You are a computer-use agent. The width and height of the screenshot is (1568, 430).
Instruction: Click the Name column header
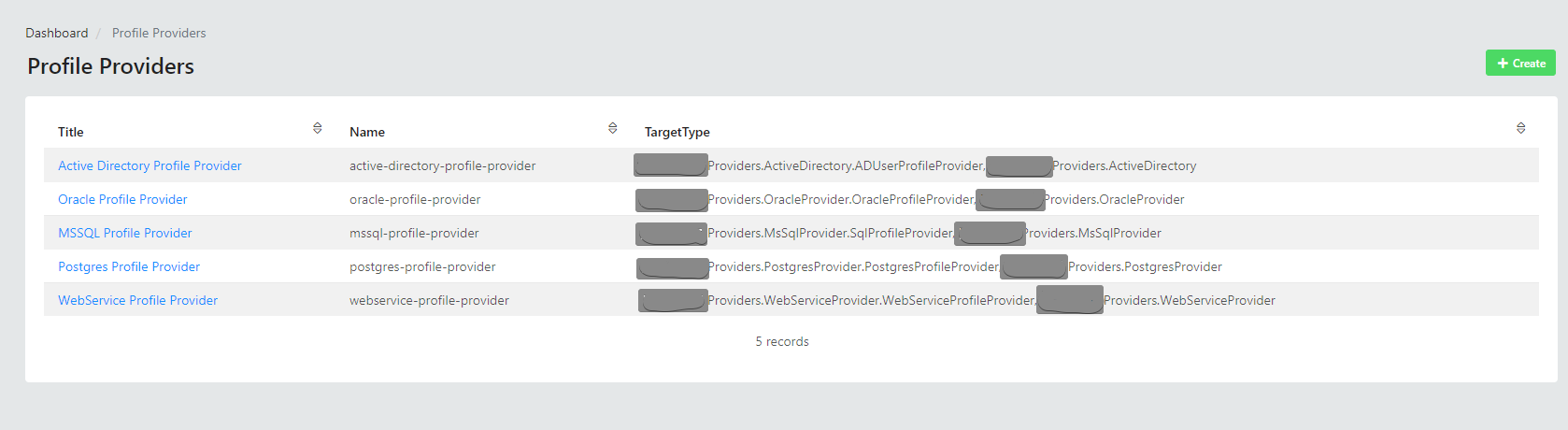pos(367,132)
